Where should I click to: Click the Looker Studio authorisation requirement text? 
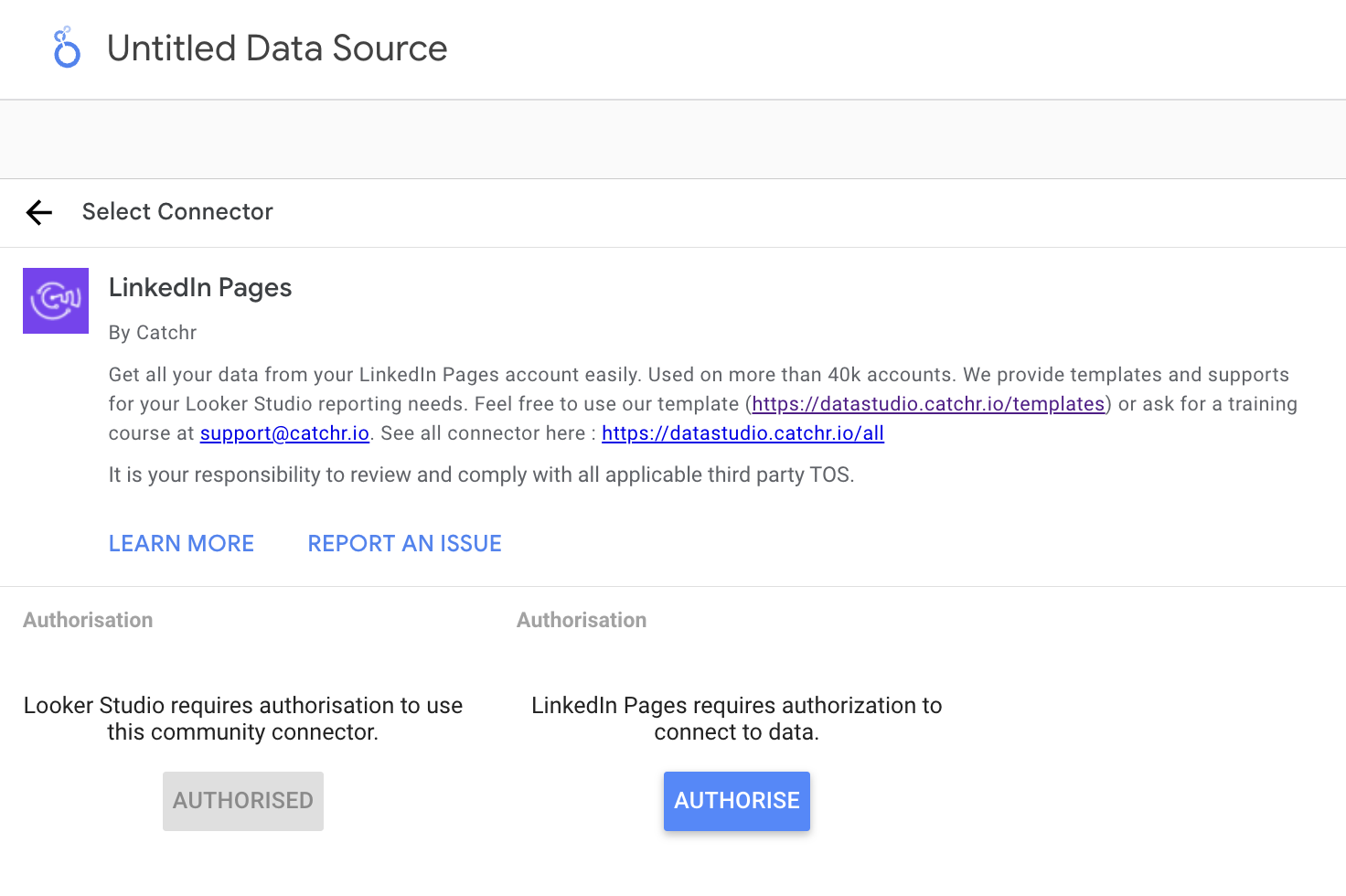pos(242,719)
